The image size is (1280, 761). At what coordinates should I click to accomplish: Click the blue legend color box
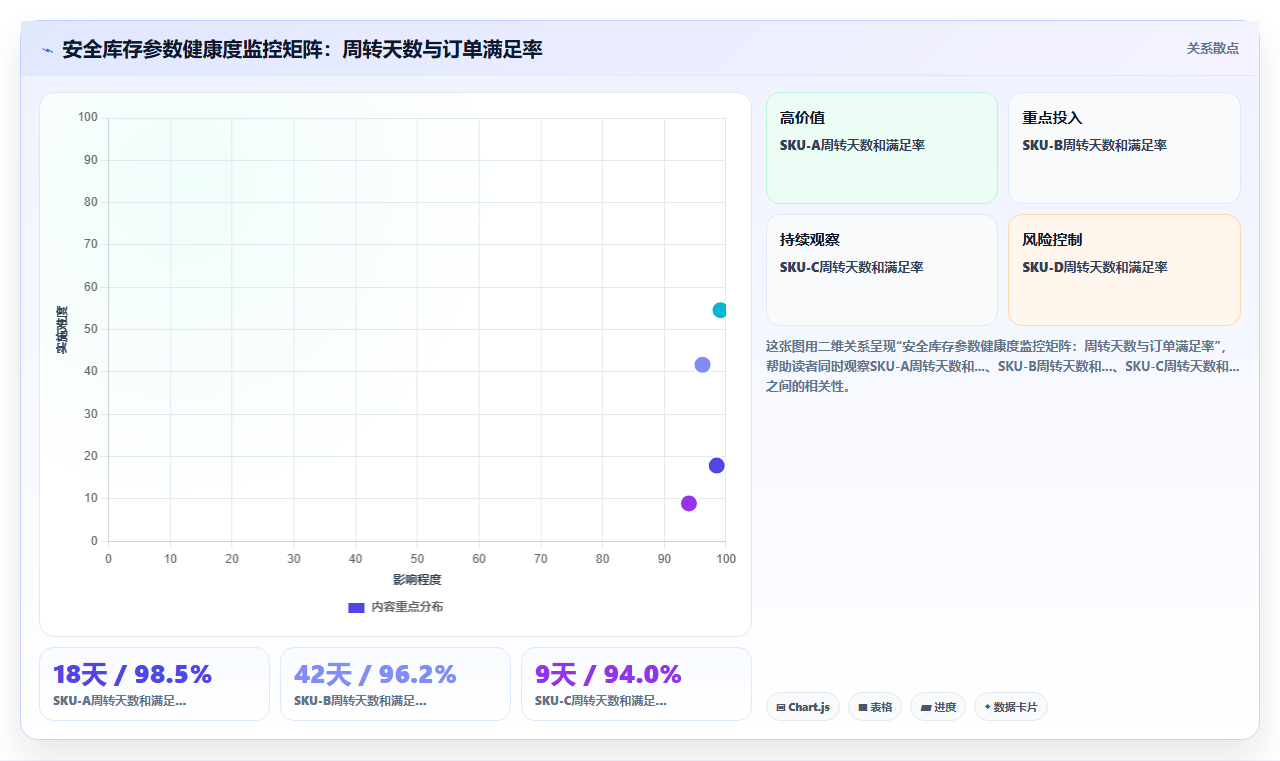tap(356, 607)
